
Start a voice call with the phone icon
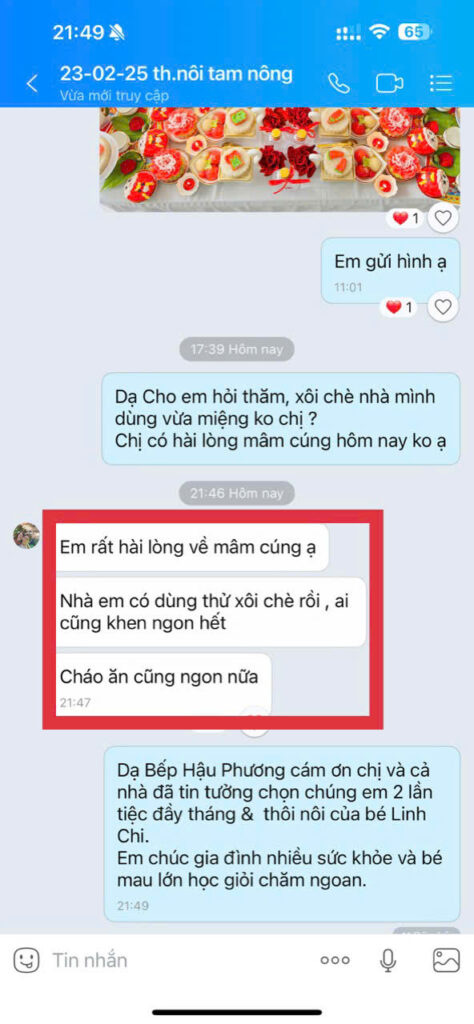tap(339, 84)
